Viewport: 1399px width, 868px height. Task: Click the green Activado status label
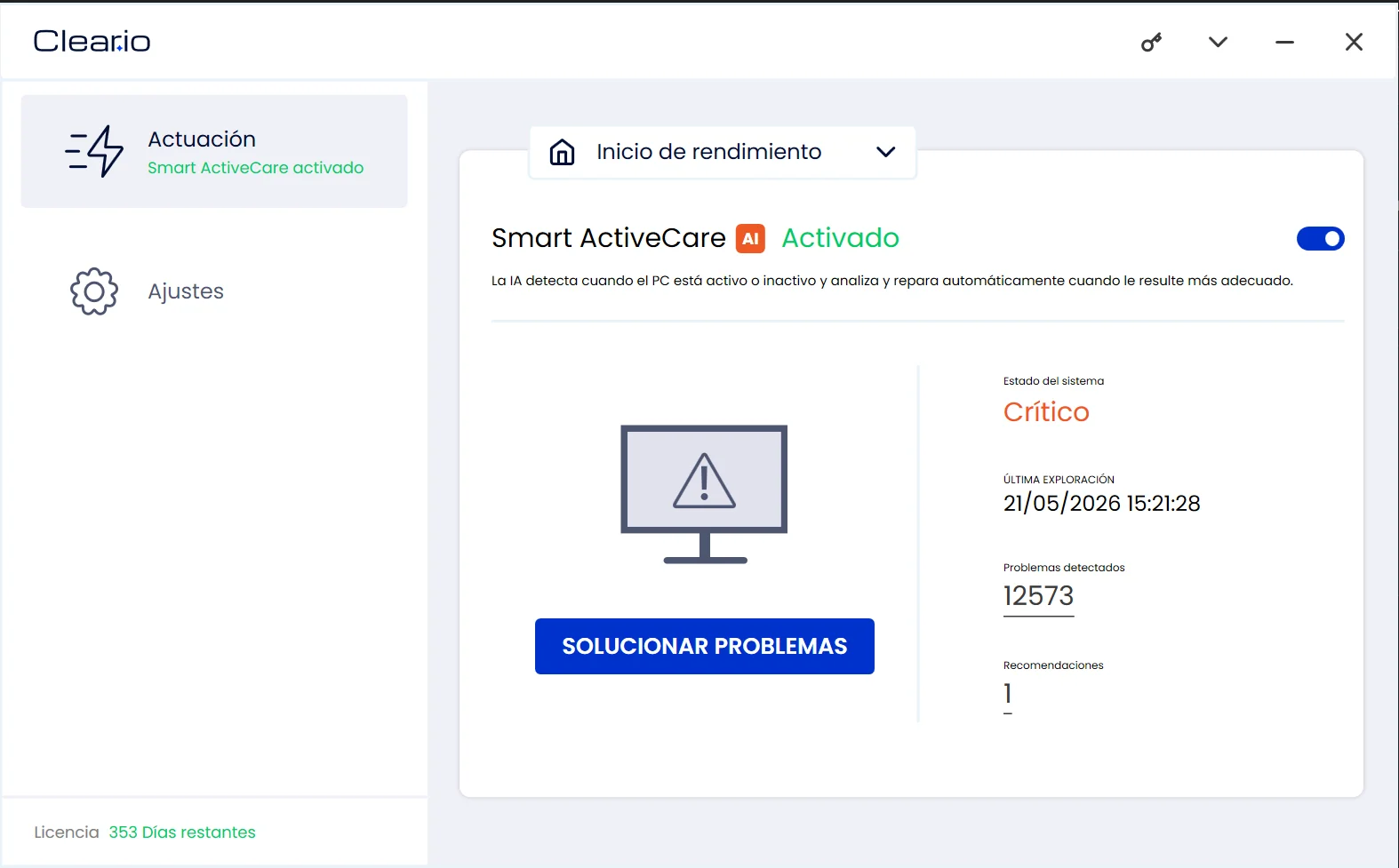pos(840,238)
